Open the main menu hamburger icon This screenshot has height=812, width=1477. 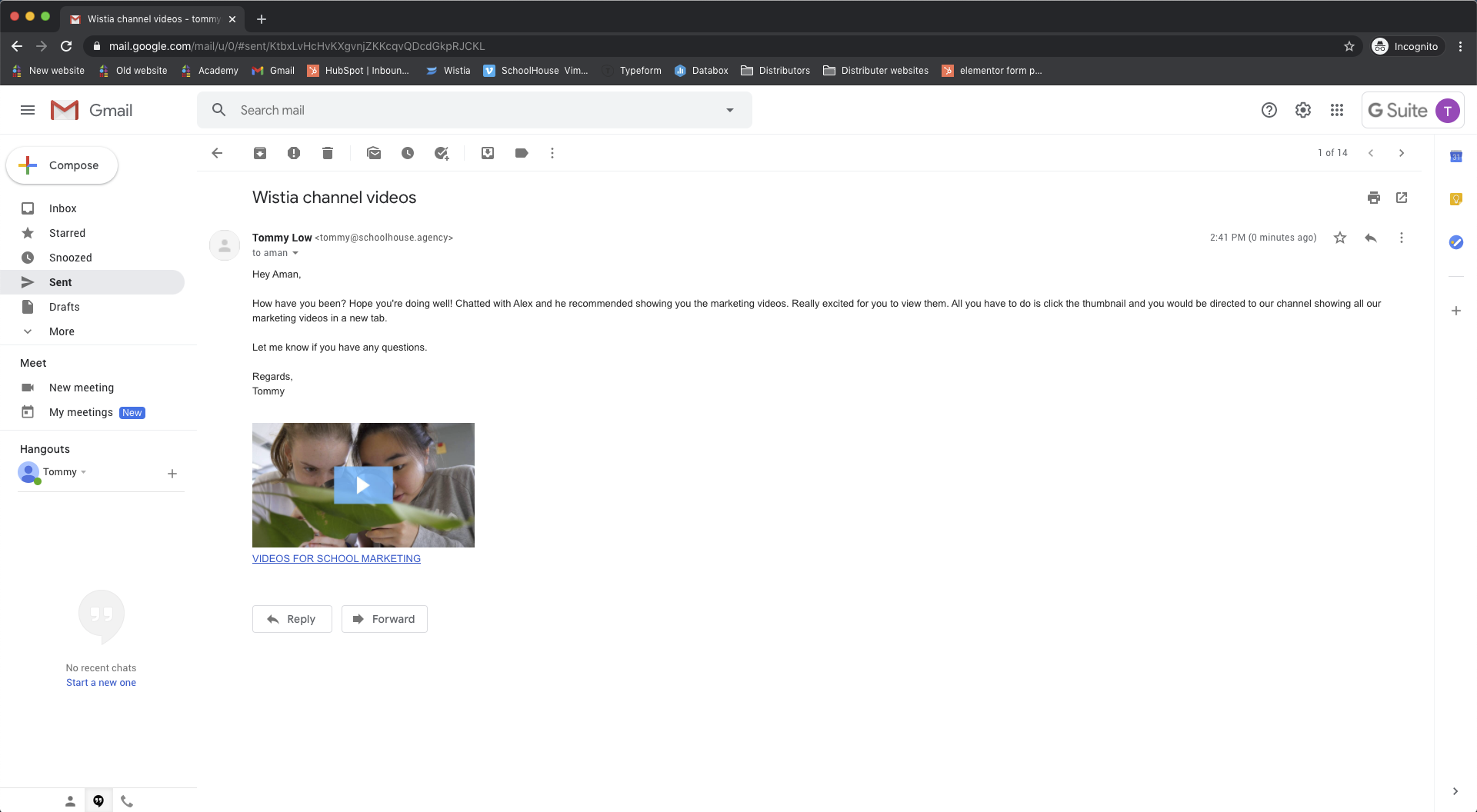28,110
